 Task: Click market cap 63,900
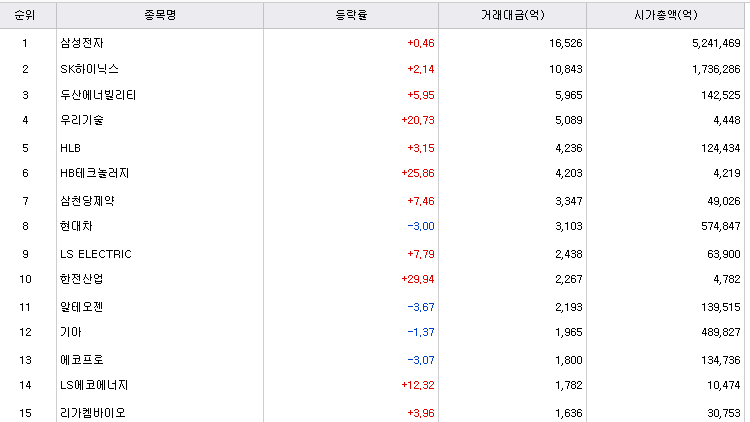point(724,254)
